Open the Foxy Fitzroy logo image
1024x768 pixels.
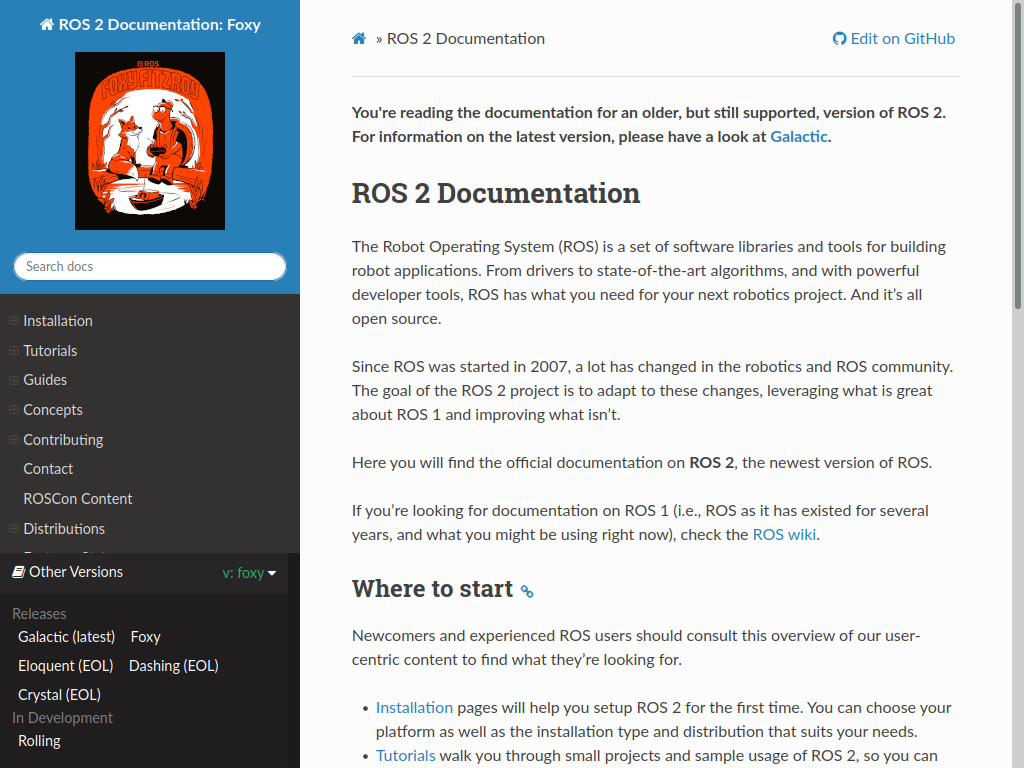point(150,141)
